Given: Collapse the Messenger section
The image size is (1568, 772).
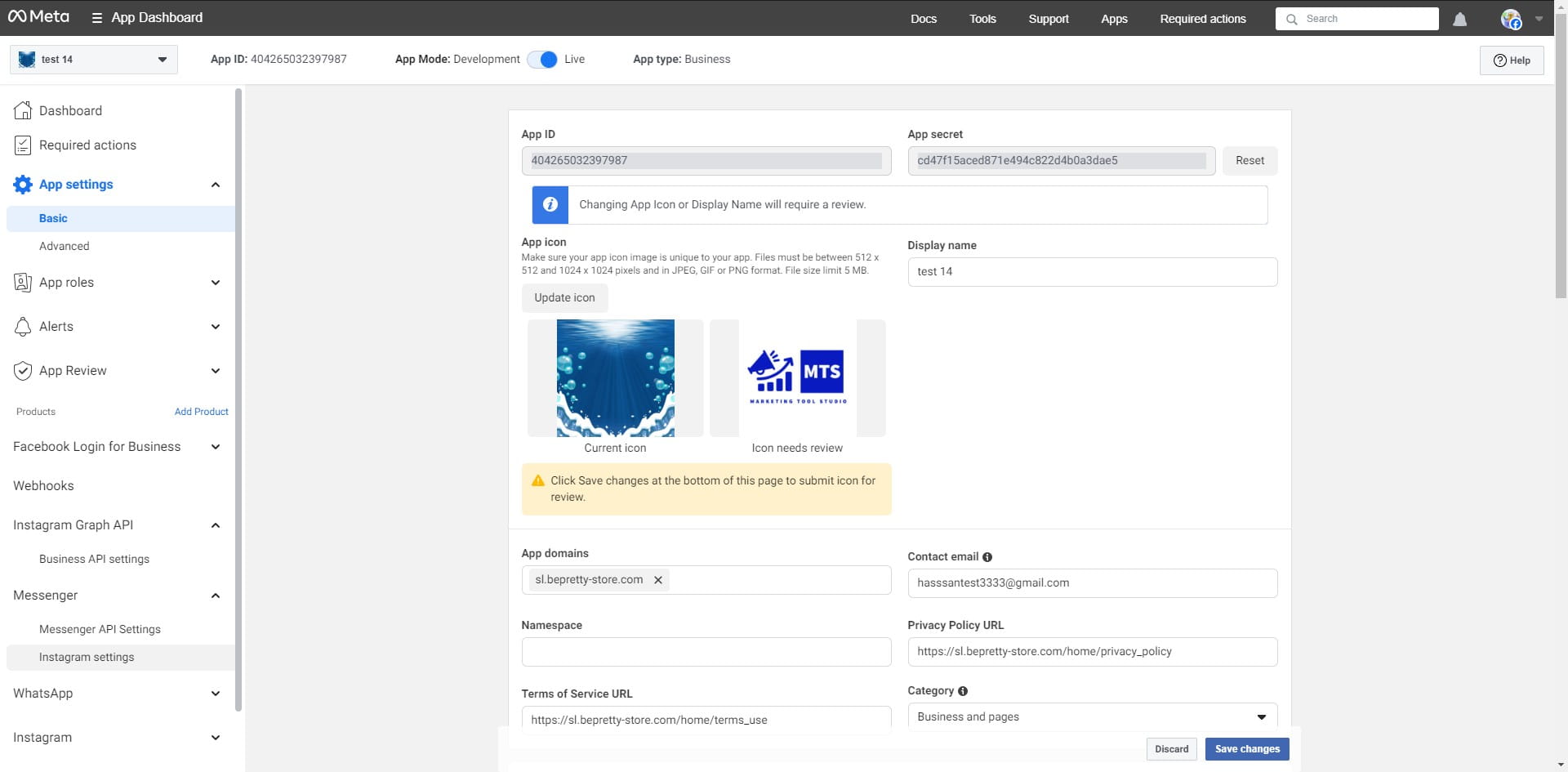Looking at the screenshot, I should [x=216, y=596].
